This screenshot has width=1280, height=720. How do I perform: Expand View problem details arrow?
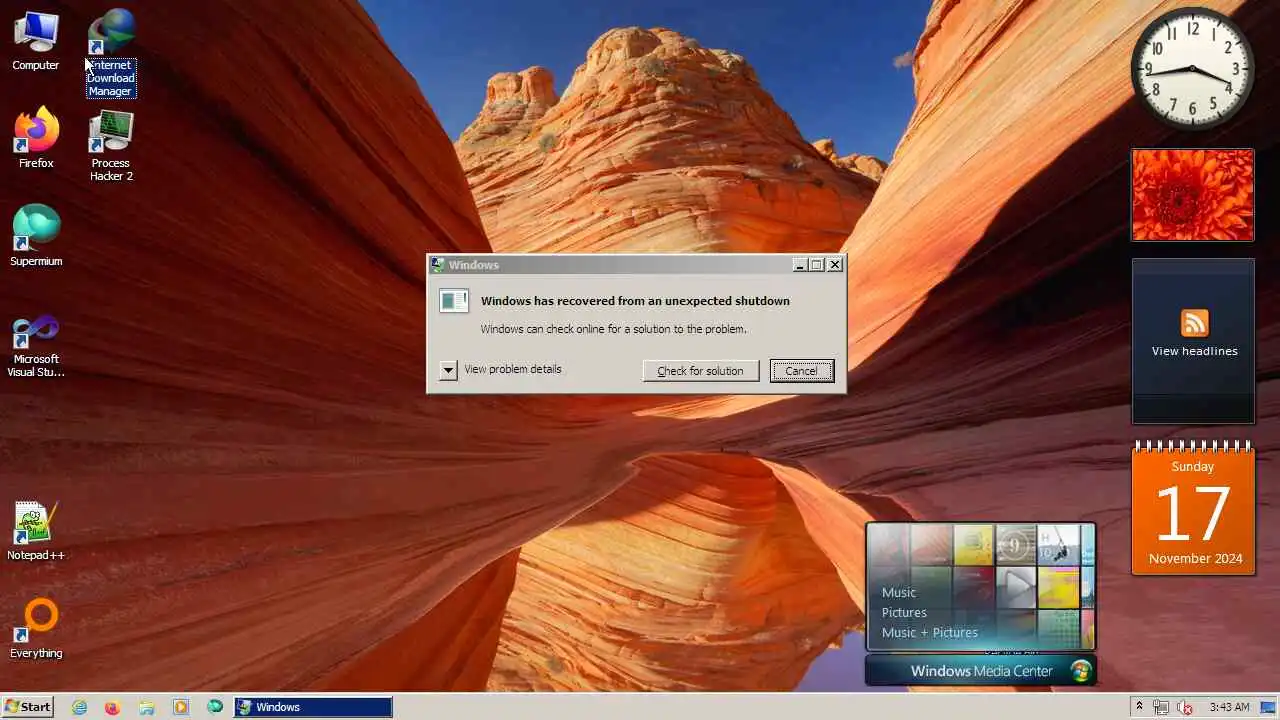[x=448, y=370]
